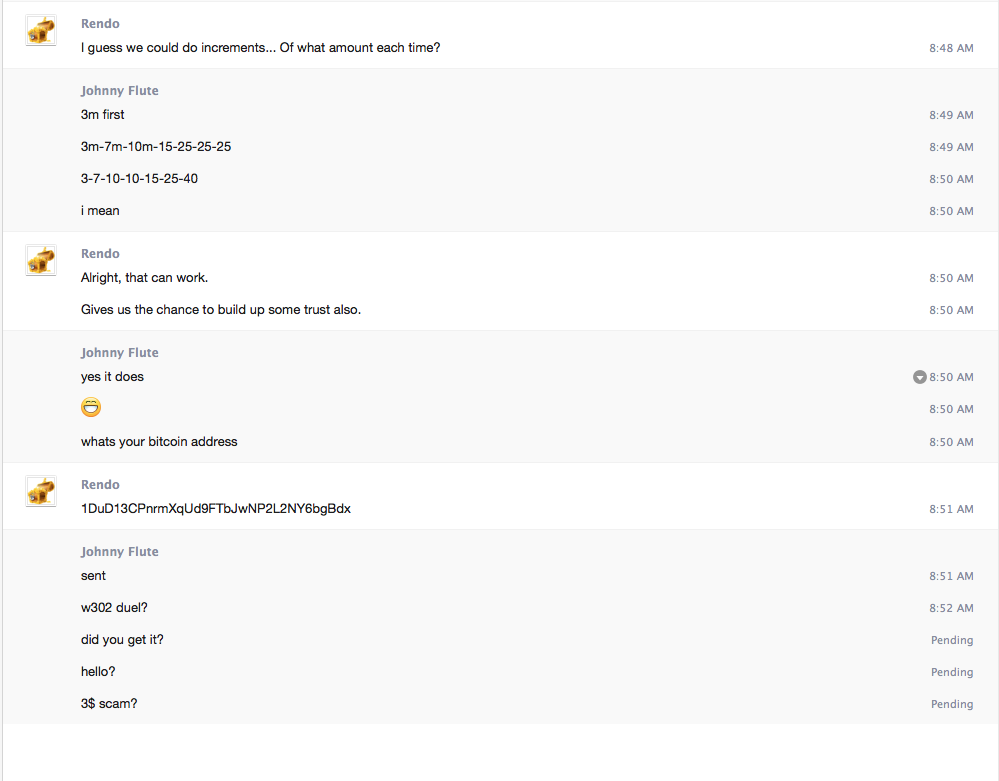Click the bitcoin address 1DuD13CPnrm… text
Screen dimensions: 999x781
(215, 509)
